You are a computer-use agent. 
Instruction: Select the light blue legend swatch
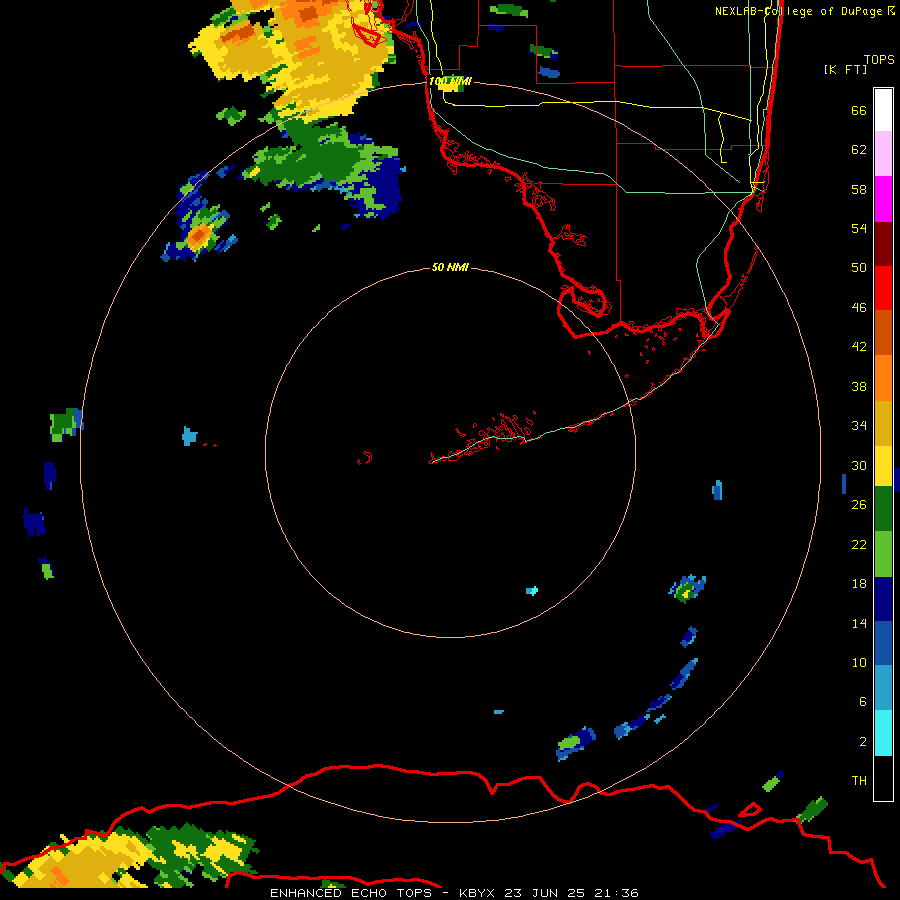tap(883, 688)
